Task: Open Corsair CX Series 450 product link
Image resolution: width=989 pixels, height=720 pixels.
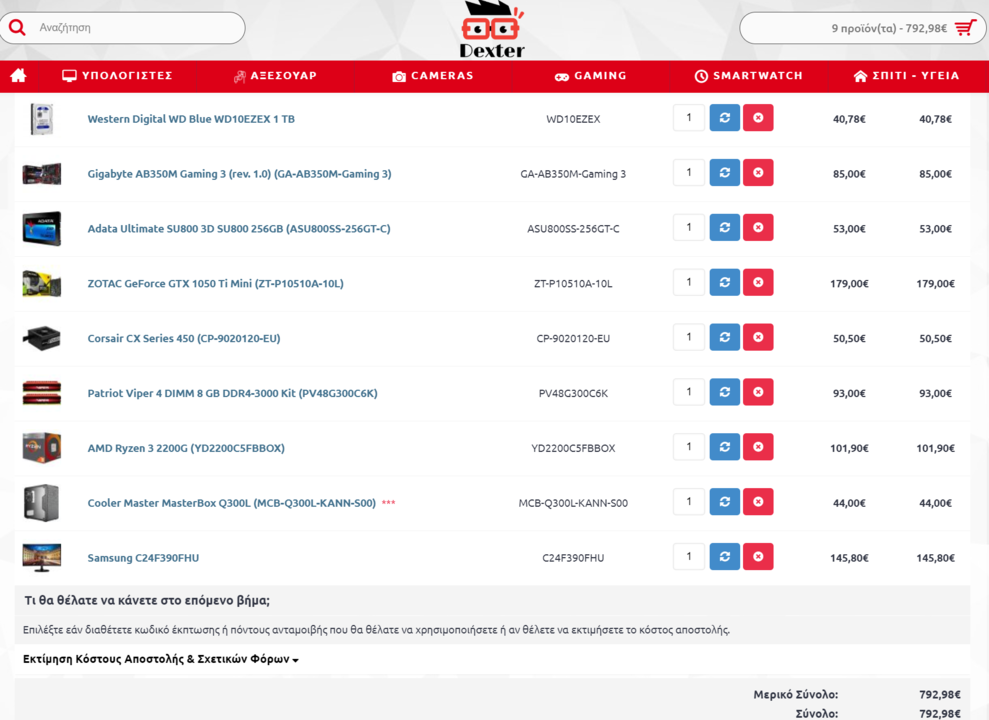Action: click(184, 339)
